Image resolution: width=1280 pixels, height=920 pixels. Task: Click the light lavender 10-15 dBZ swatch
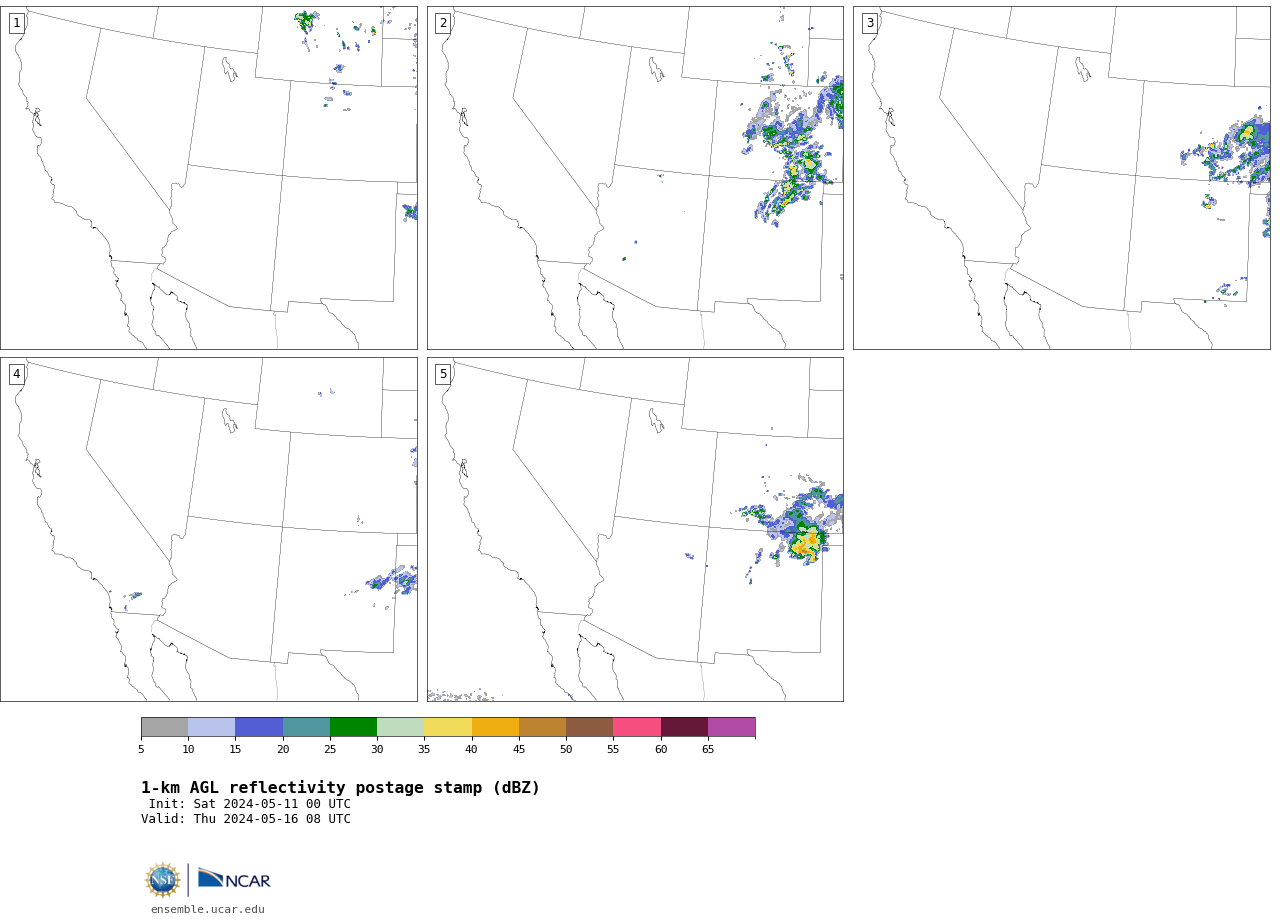(x=212, y=727)
